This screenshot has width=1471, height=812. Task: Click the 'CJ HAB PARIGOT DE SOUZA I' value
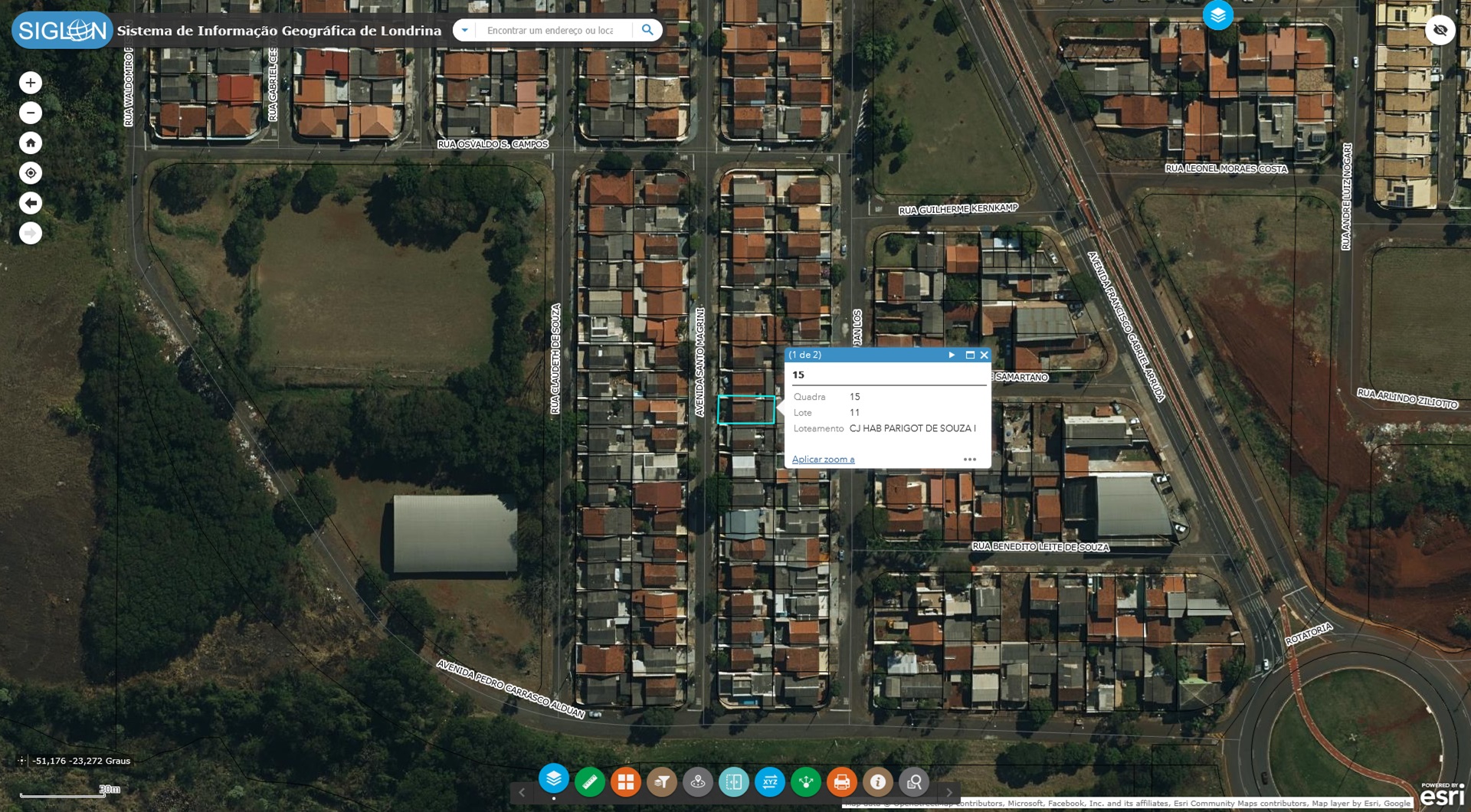(912, 428)
